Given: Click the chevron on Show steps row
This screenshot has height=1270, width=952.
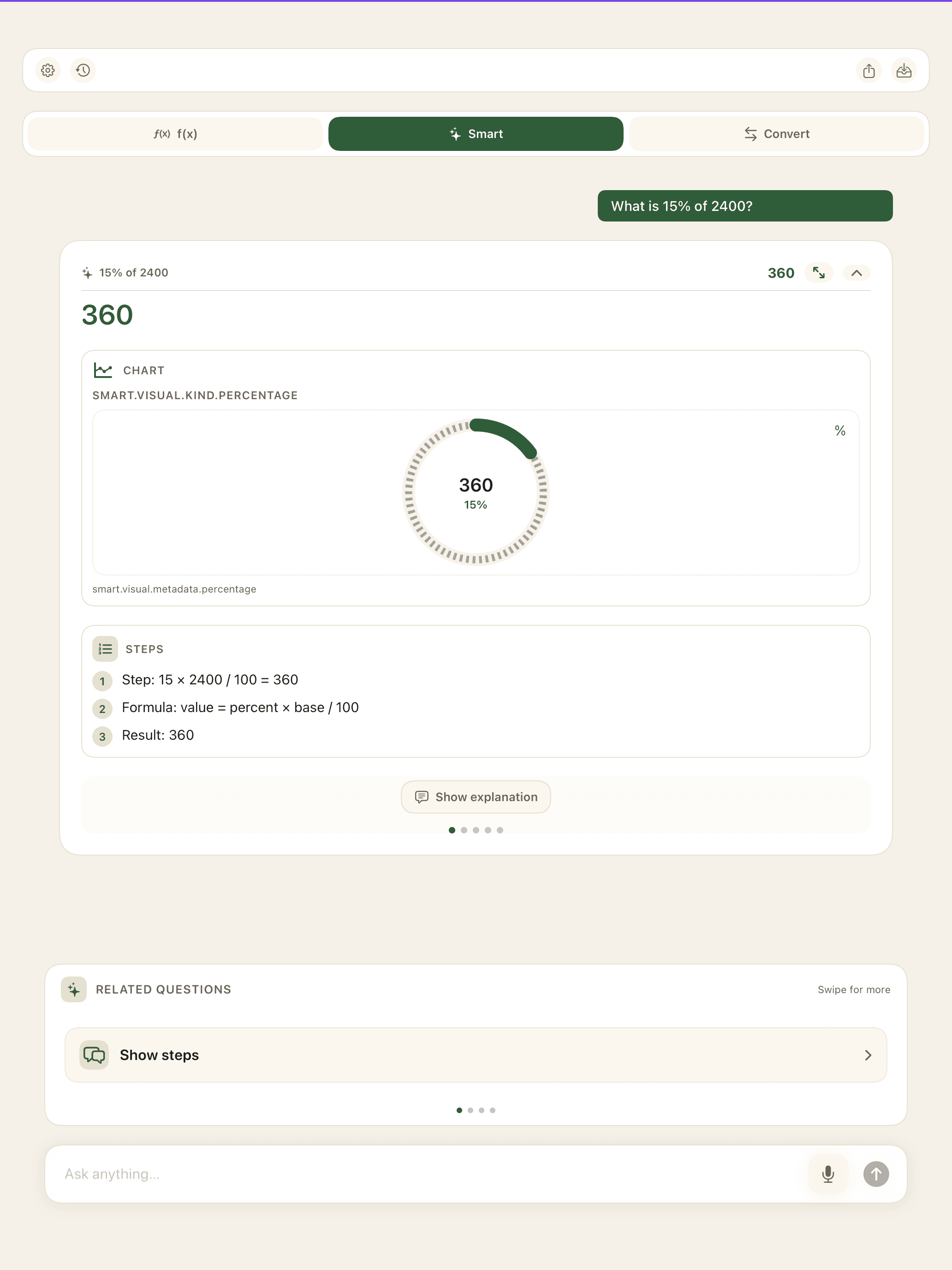Looking at the screenshot, I should [x=868, y=1055].
